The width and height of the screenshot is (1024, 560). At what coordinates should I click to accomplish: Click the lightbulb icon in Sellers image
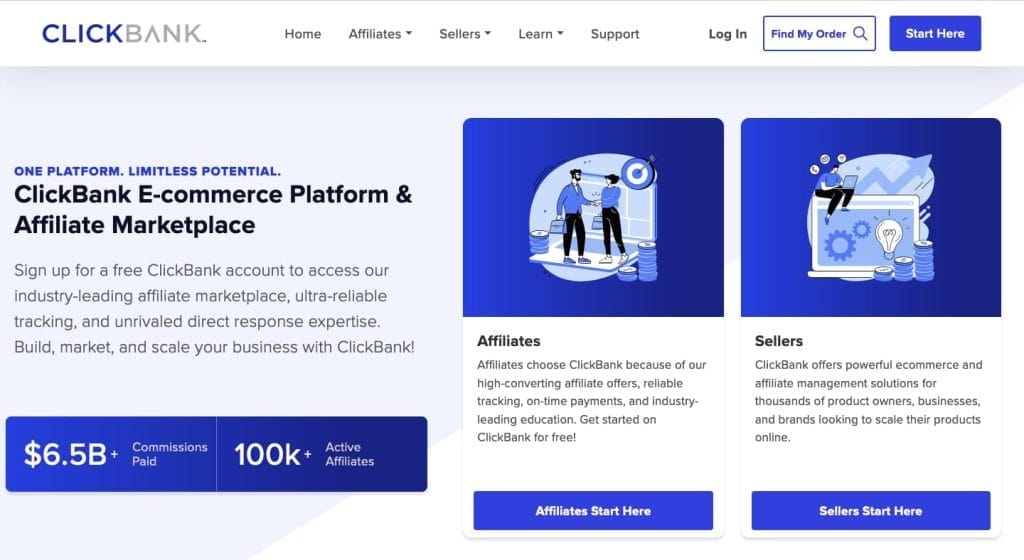pyautogui.click(x=888, y=238)
